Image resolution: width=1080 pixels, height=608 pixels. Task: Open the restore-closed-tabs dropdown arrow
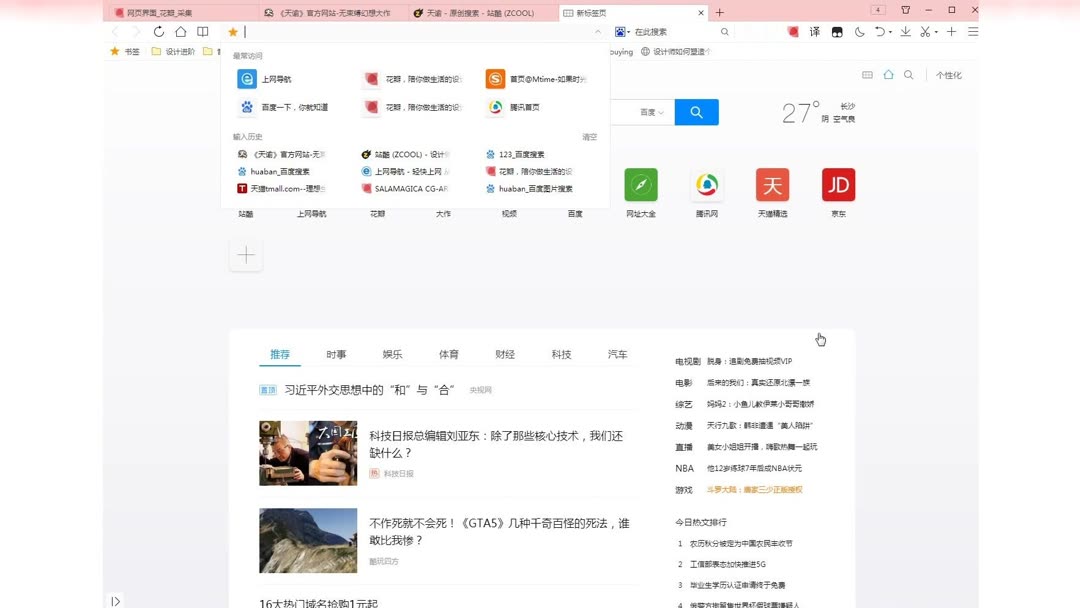[x=891, y=33]
